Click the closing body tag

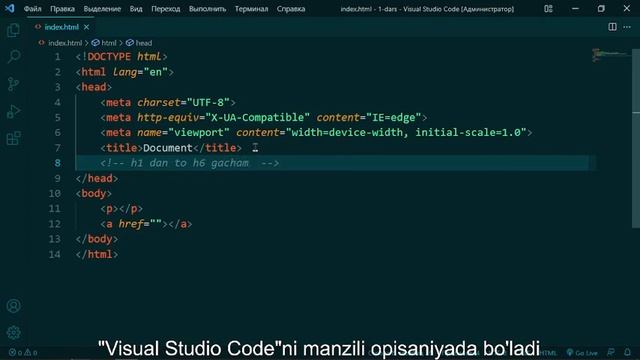point(97,239)
